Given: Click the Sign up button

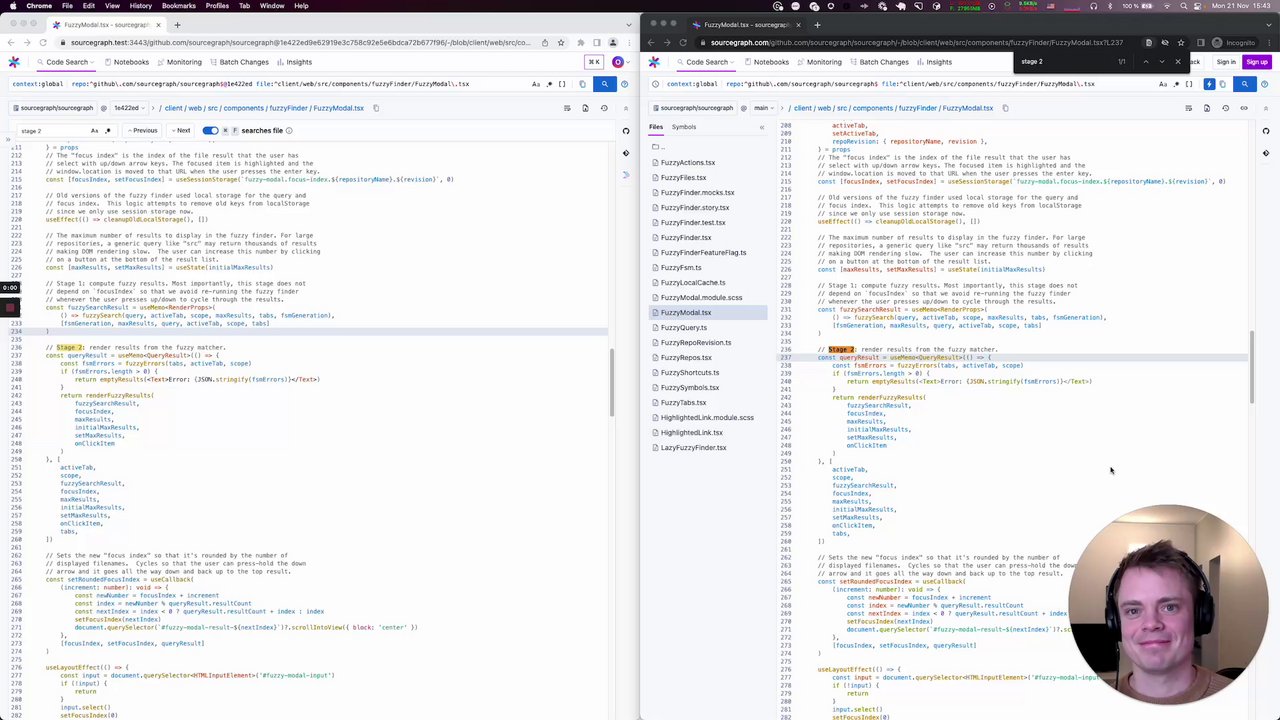Looking at the screenshot, I should pos(1256,62).
